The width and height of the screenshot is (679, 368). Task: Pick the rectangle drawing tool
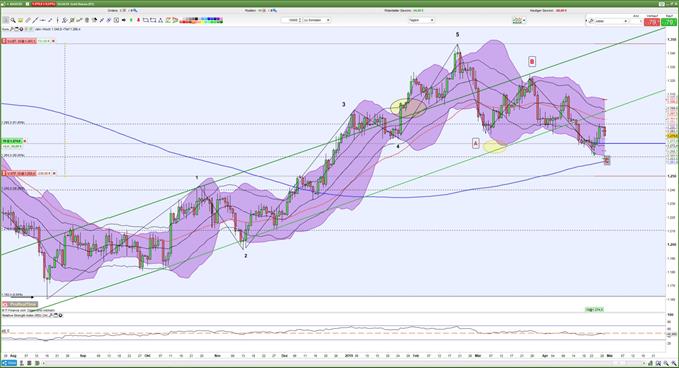[x=146, y=20]
